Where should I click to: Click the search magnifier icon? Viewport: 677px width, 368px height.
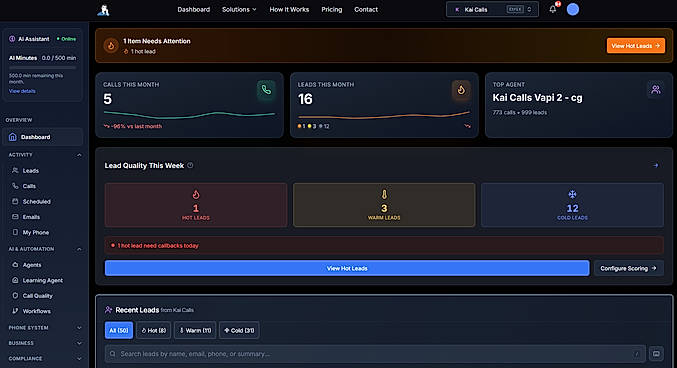click(x=112, y=354)
